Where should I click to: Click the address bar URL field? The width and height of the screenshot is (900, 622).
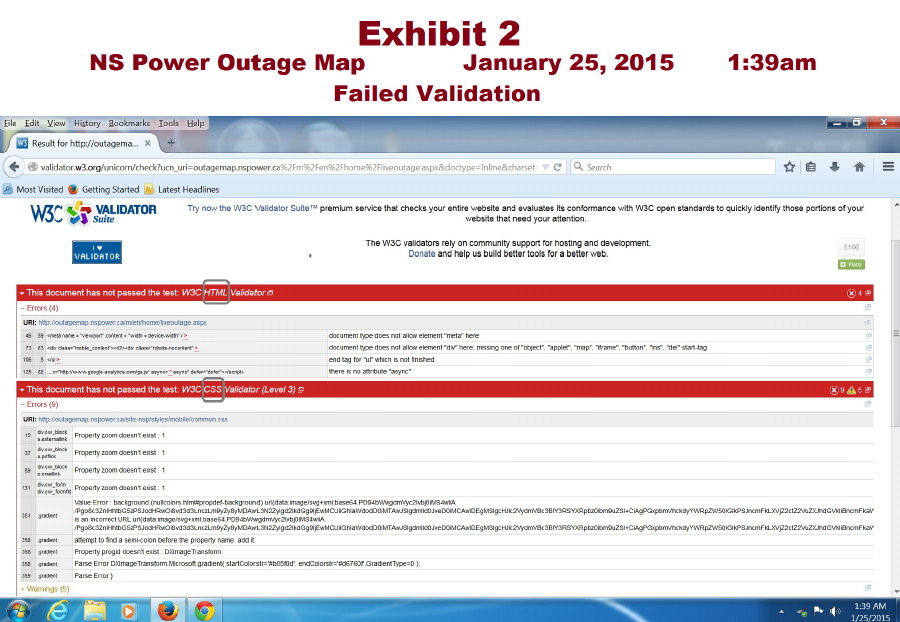point(287,167)
